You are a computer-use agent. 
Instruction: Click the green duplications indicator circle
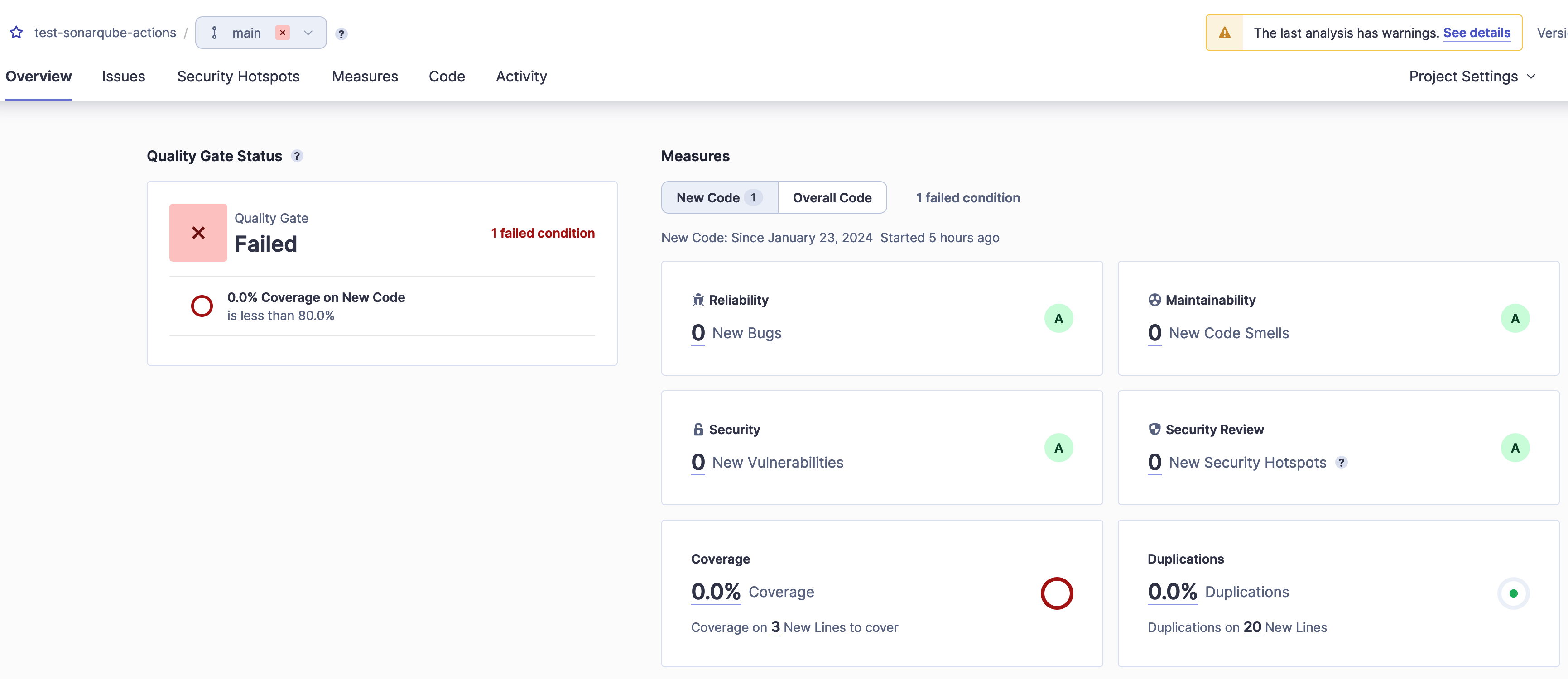point(1513,593)
